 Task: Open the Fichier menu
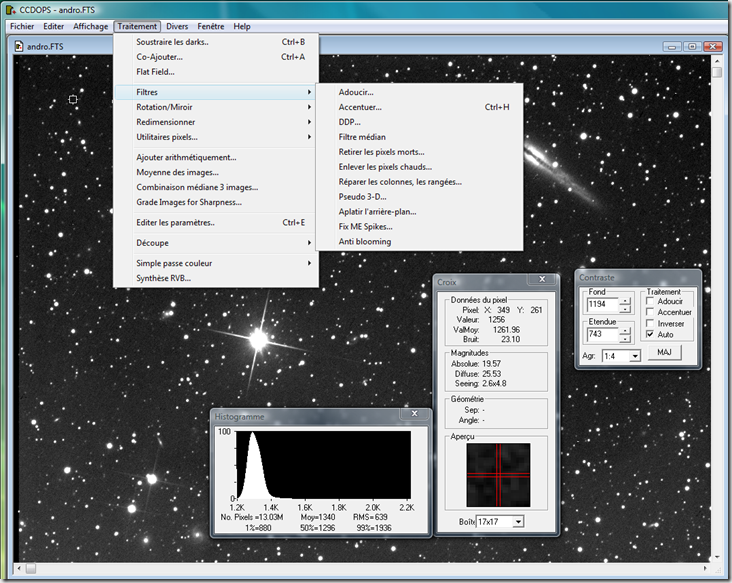point(22,27)
